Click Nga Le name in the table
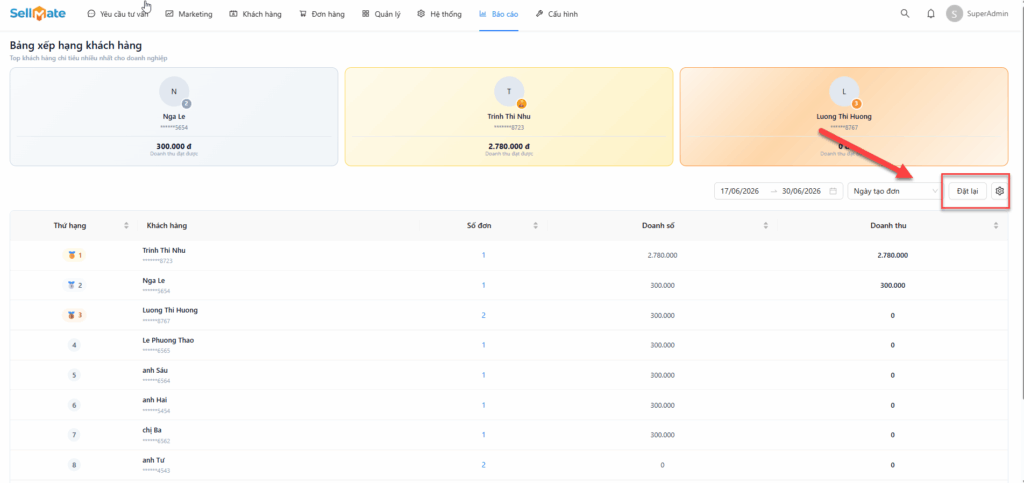The width and height of the screenshot is (1024, 483). coord(153,280)
